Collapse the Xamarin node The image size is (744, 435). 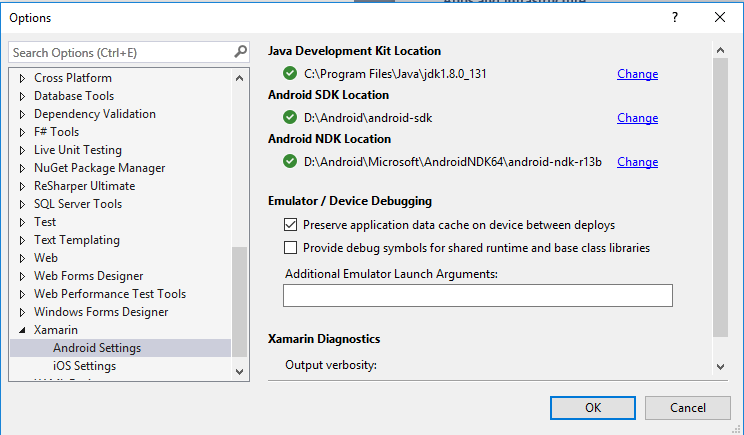point(22,330)
